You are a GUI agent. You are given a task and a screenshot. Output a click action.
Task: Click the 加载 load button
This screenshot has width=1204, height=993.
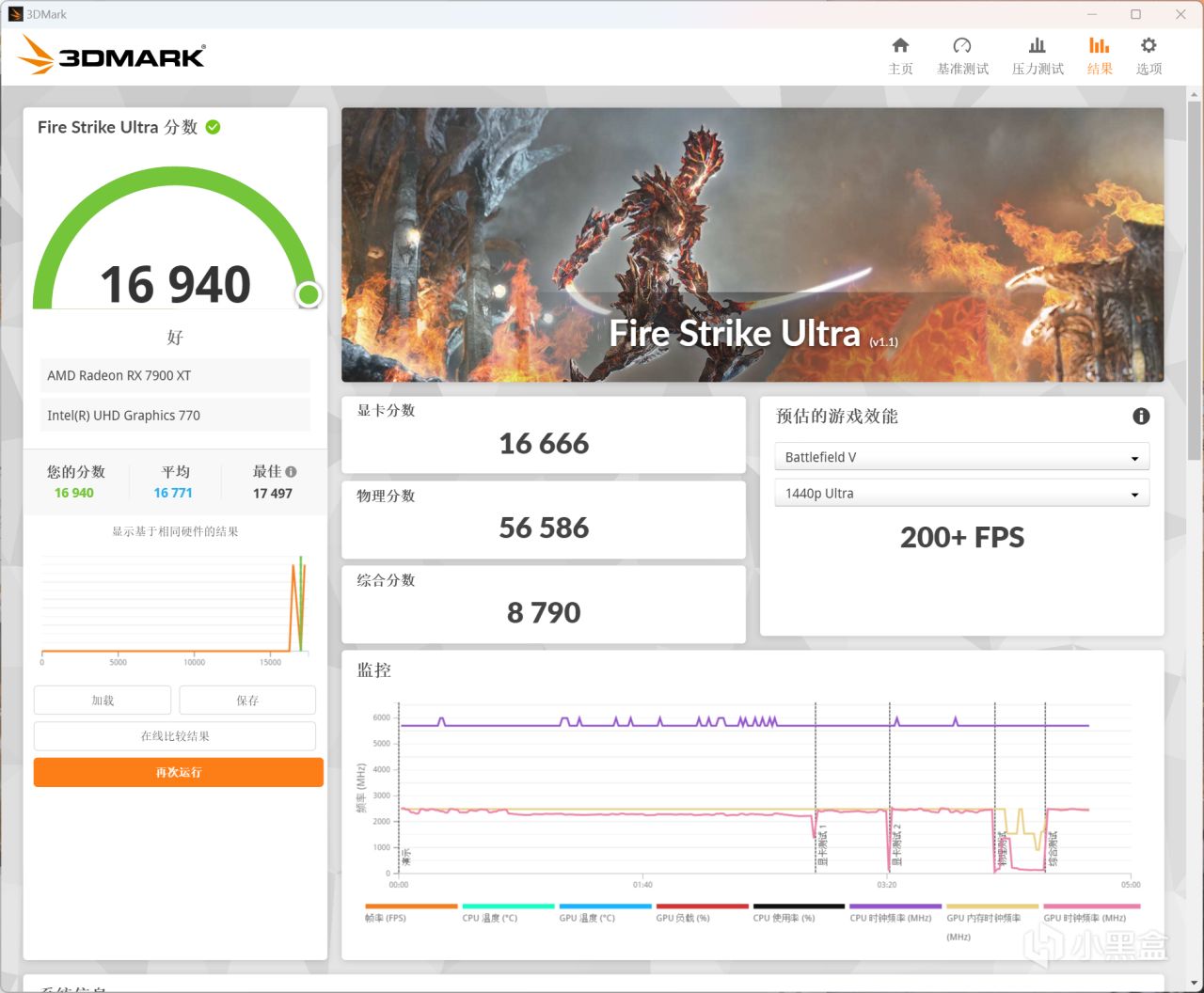click(103, 701)
